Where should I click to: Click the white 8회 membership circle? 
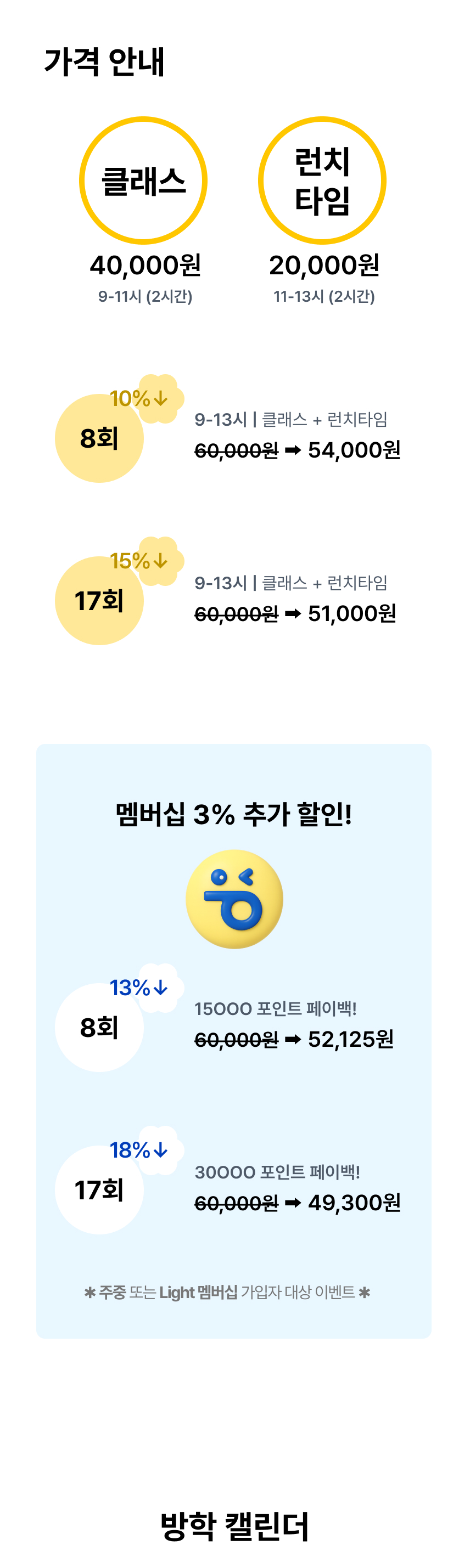click(x=99, y=1028)
